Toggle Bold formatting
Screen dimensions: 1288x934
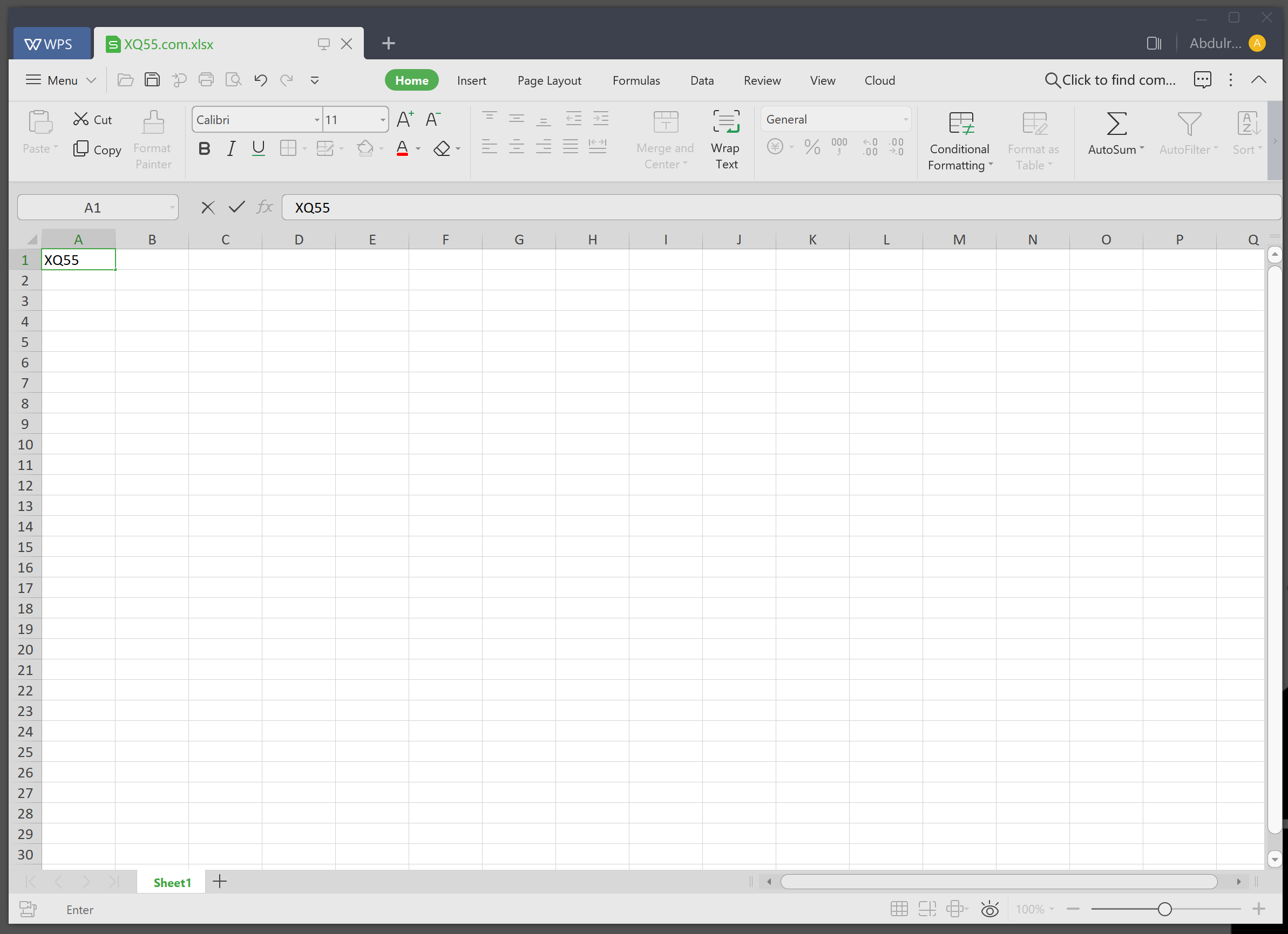point(205,149)
